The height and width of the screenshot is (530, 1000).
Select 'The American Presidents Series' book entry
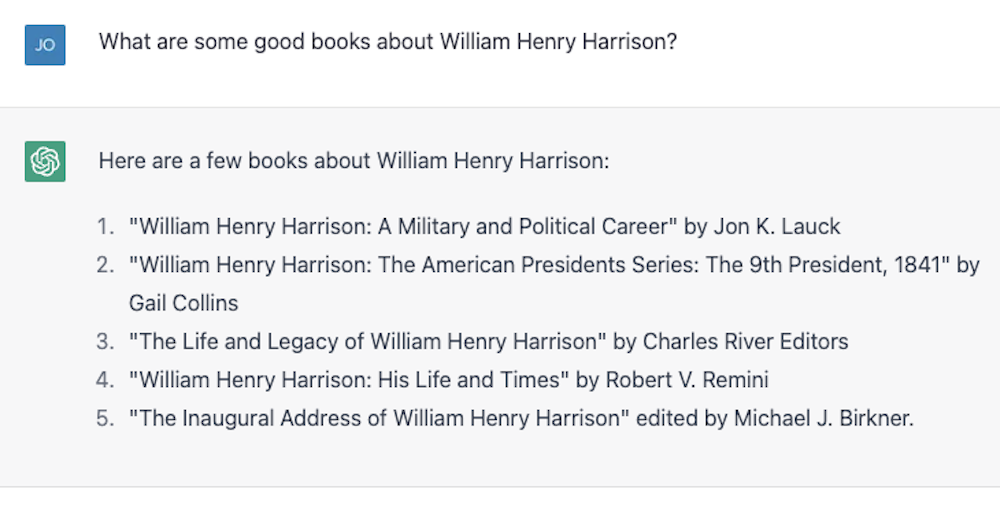click(554, 284)
